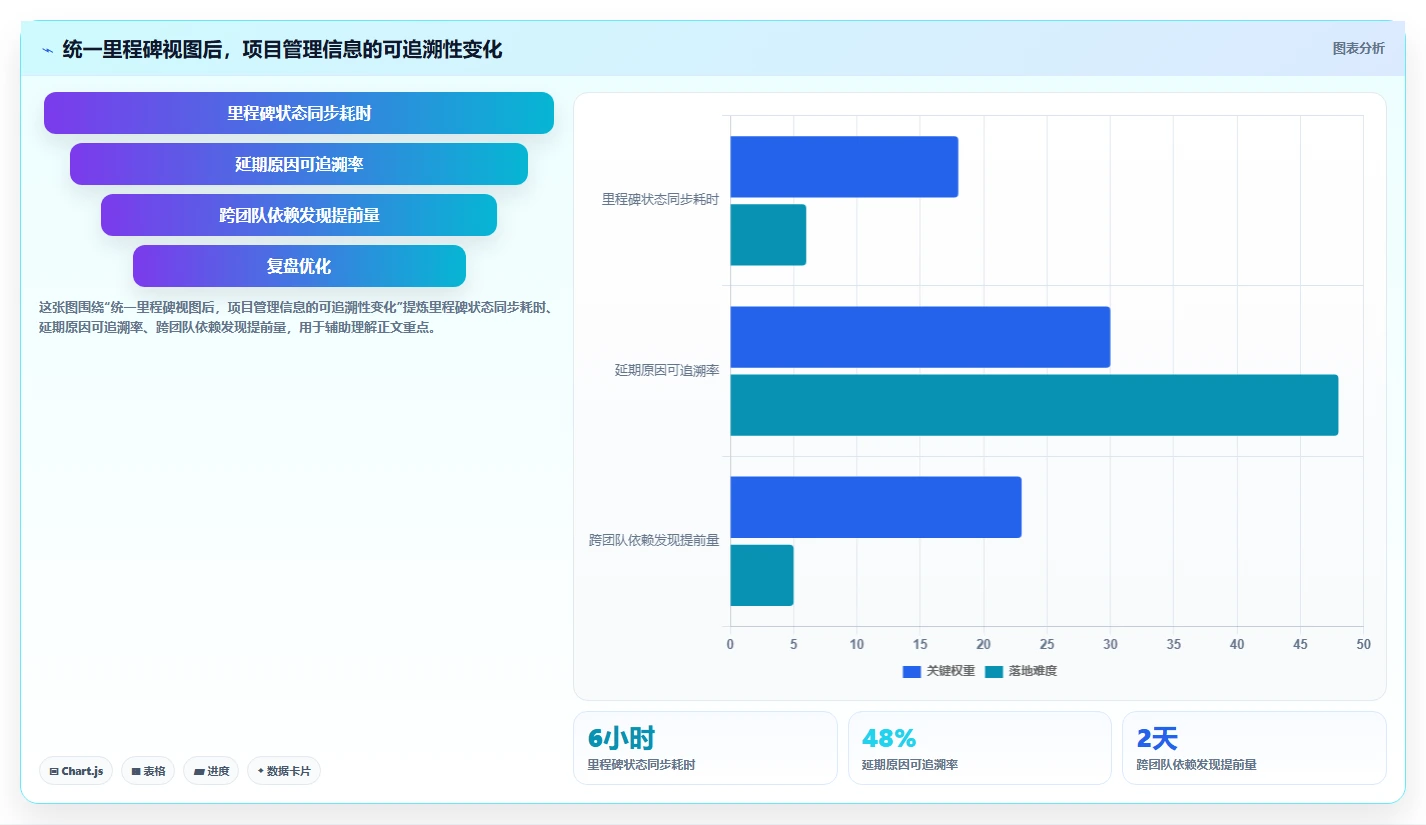Open the 48% data card

coord(980,748)
